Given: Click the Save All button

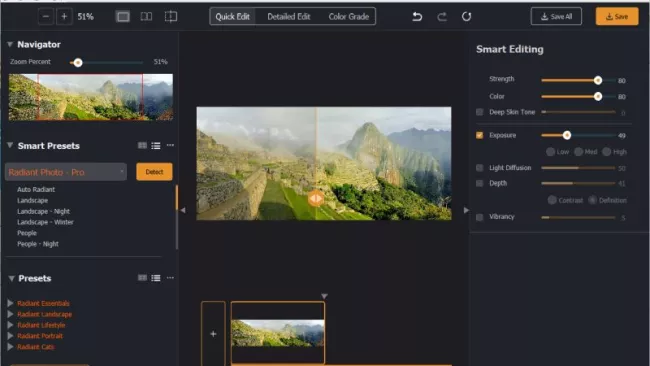Looking at the screenshot, I should click(556, 17).
